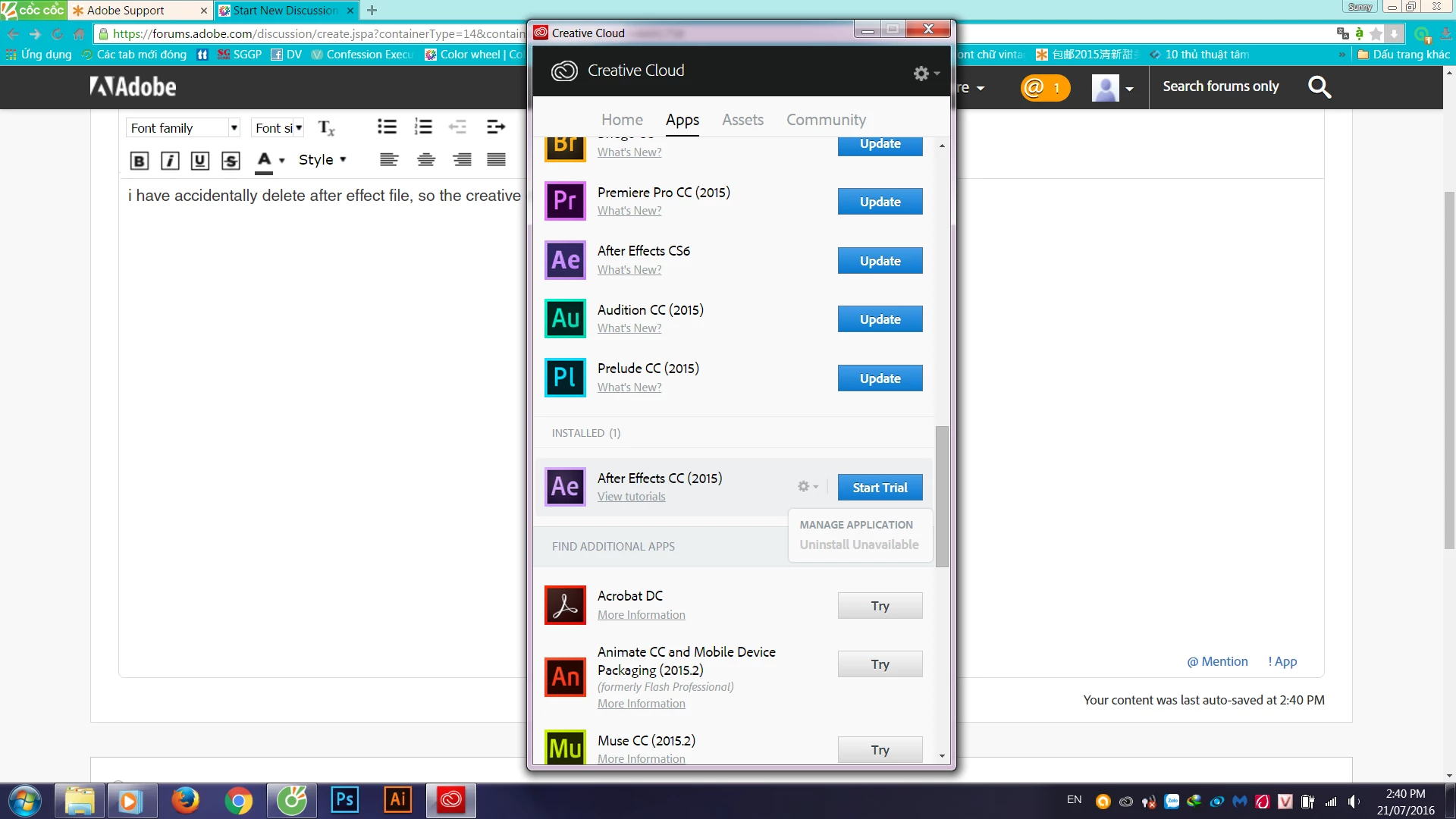Update Premiere Pro CC (2015)
Image resolution: width=1456 pixels, height=819 pixels.
point(880,202)
